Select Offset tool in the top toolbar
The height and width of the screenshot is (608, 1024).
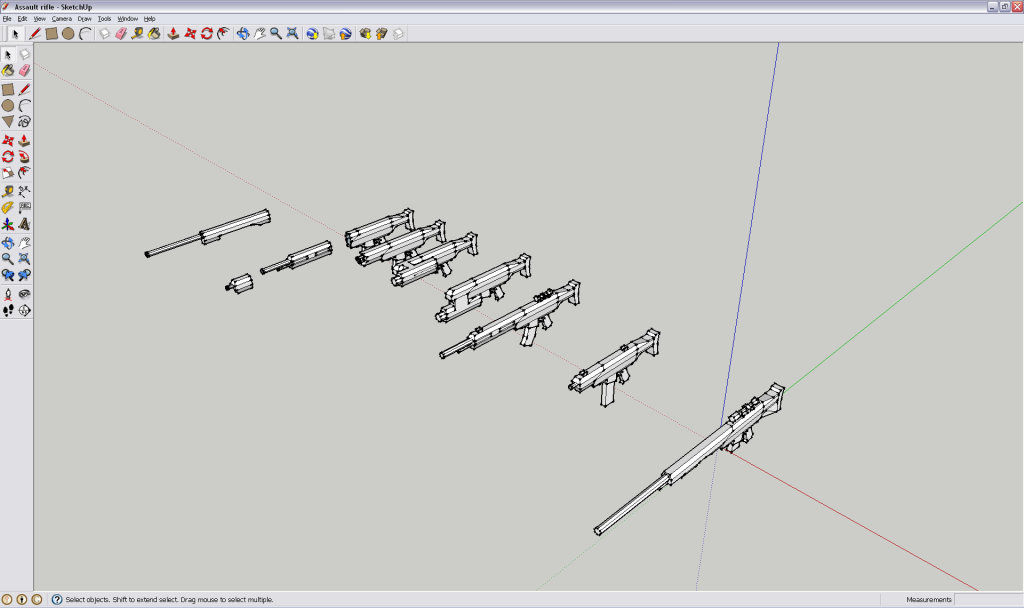223,33
